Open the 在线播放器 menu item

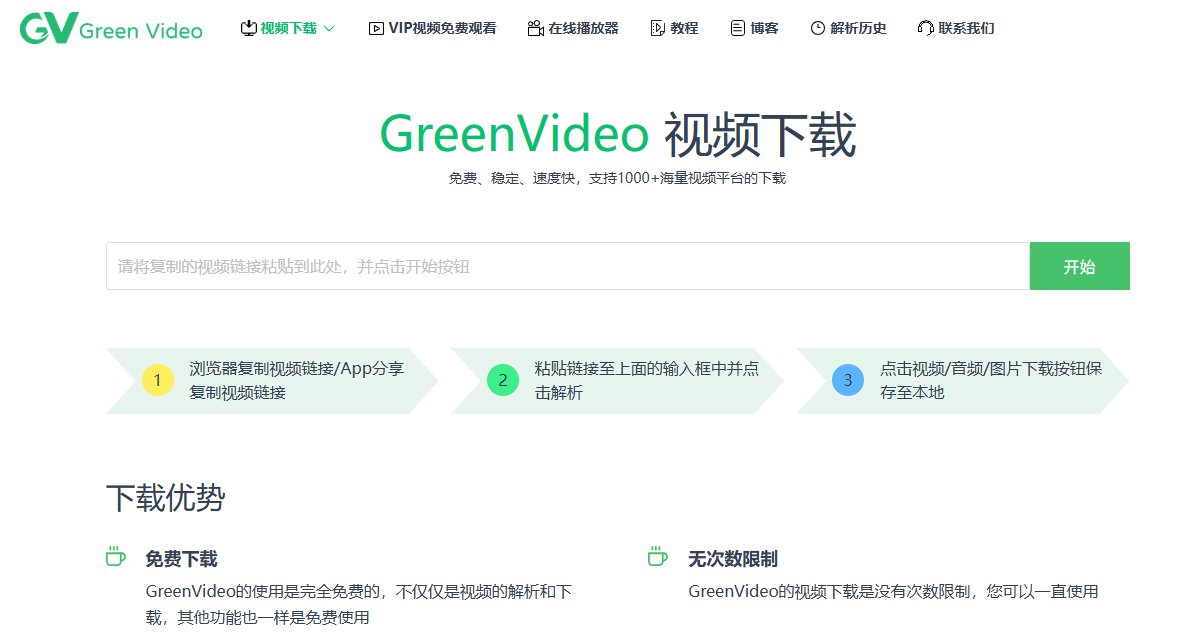click(583, 29)
